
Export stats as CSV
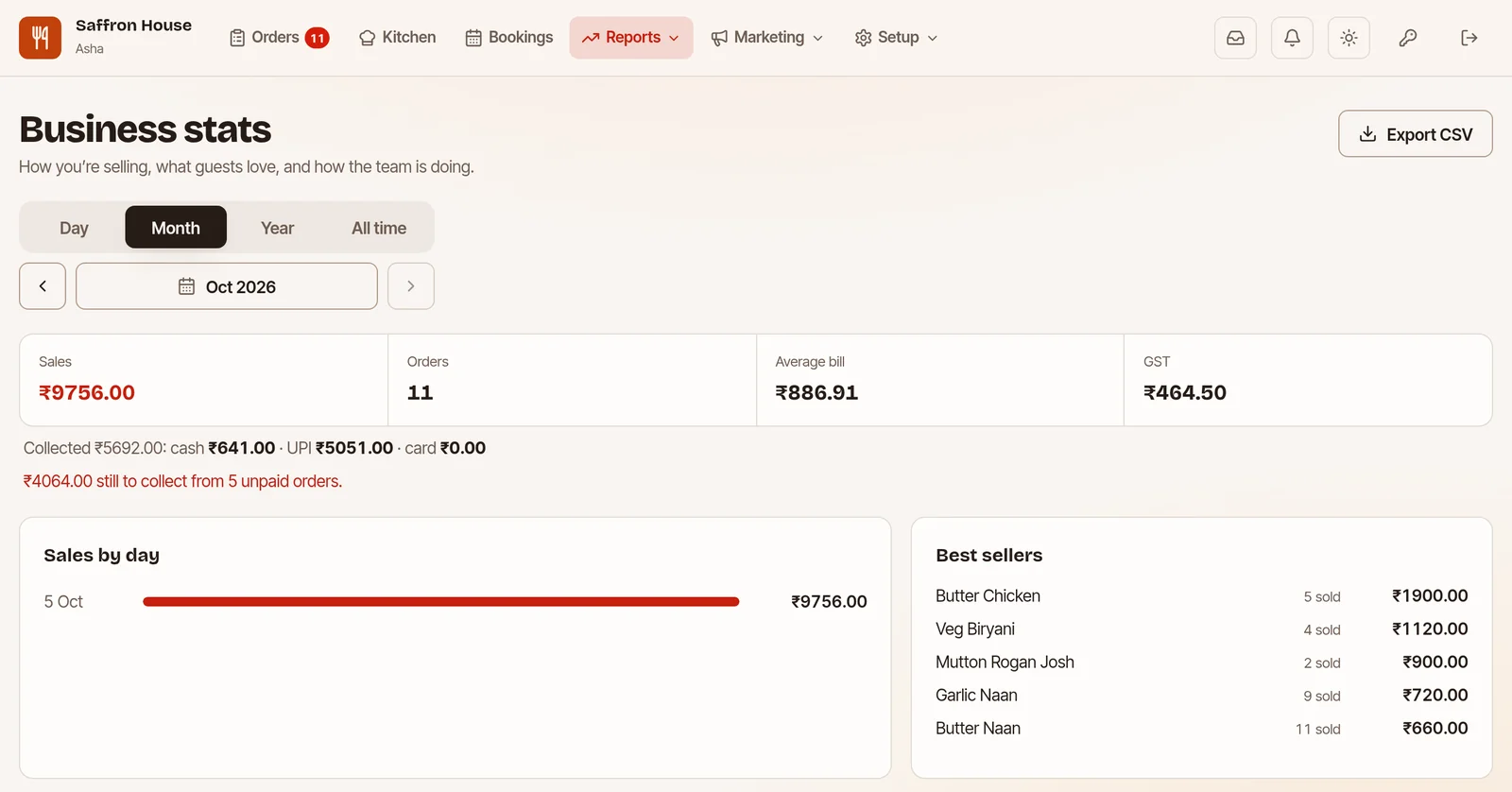click(1416, 134)
